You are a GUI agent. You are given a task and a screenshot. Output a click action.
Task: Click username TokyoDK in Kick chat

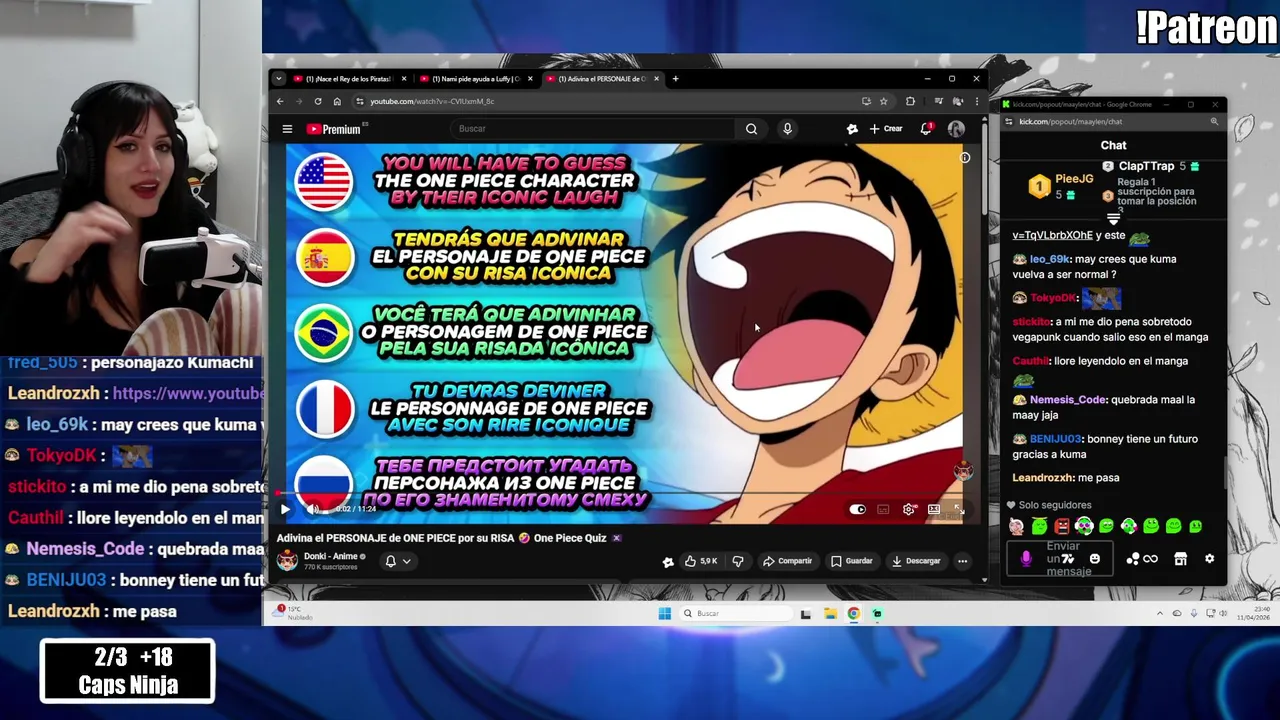[x=1054, y=298]
